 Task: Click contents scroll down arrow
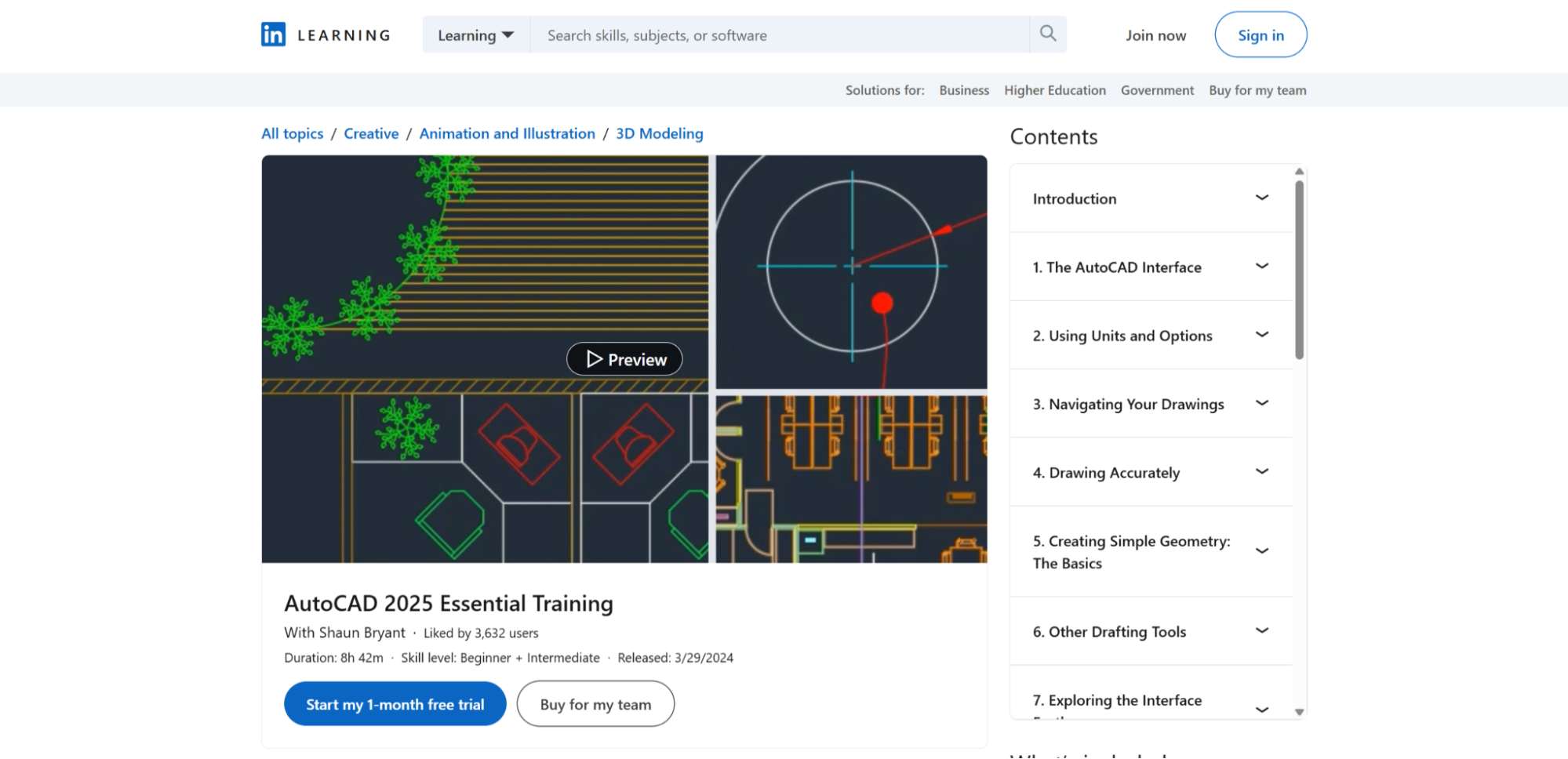coord(1299,712)
